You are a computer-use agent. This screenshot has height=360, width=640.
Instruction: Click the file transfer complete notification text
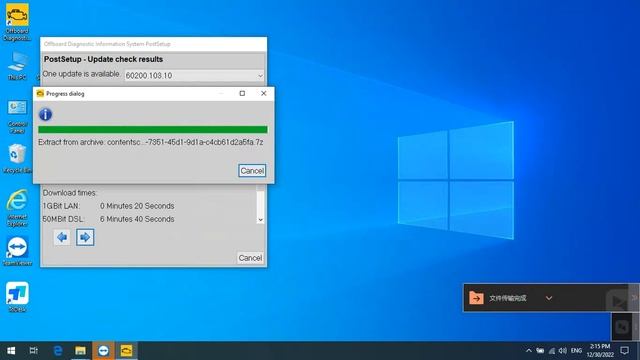508,298
